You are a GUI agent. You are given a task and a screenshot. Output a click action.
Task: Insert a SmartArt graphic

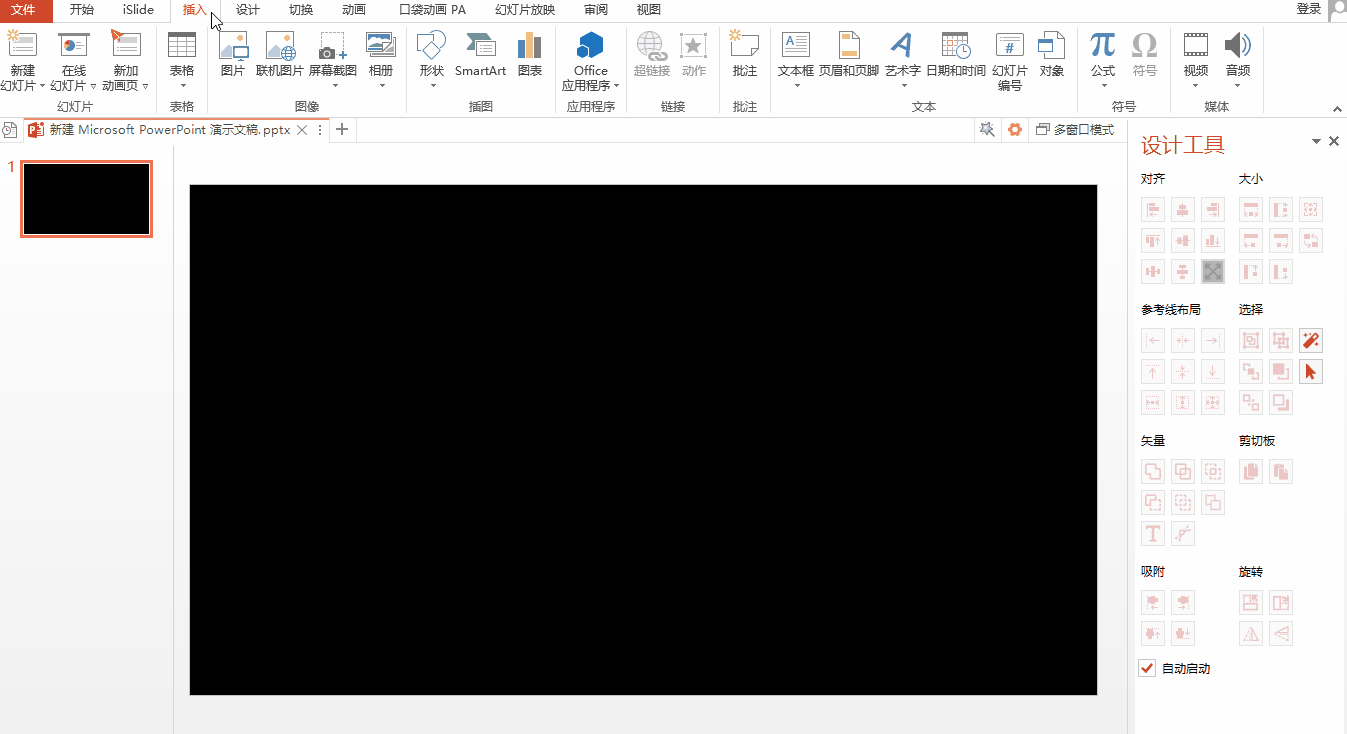tap(480, 55)
